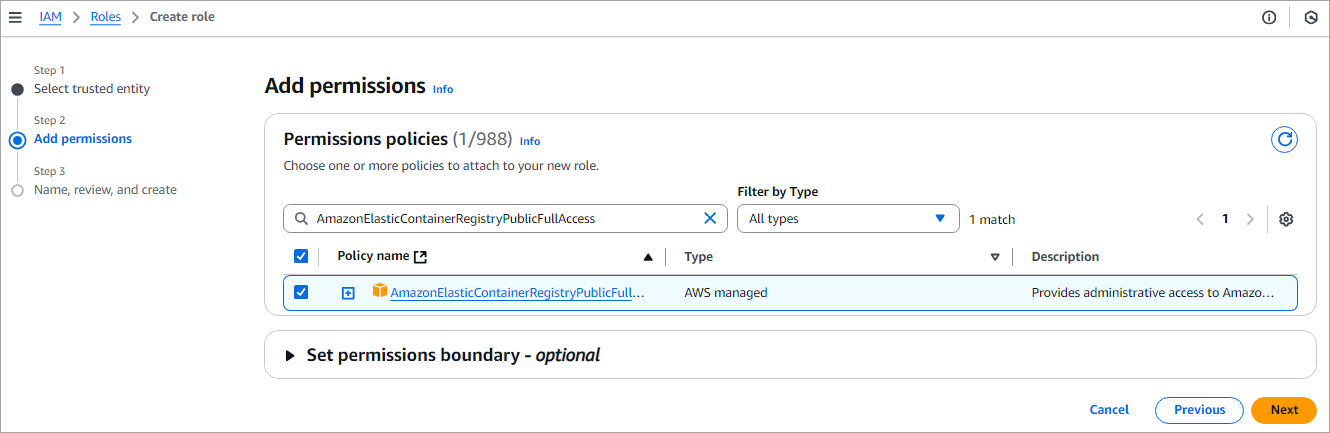Screen dimensions: 1330x433
Task: Click the orange policy box icon
Action: click(x=379, y=291)
